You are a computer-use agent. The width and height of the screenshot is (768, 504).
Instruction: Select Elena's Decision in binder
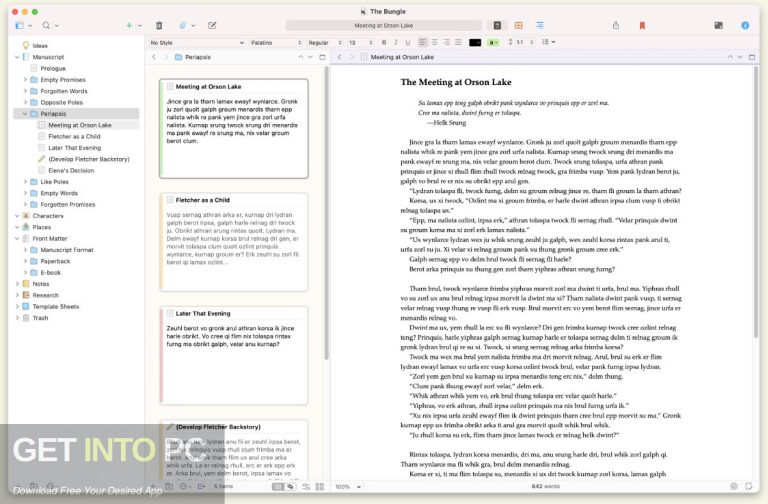point(71,170)
